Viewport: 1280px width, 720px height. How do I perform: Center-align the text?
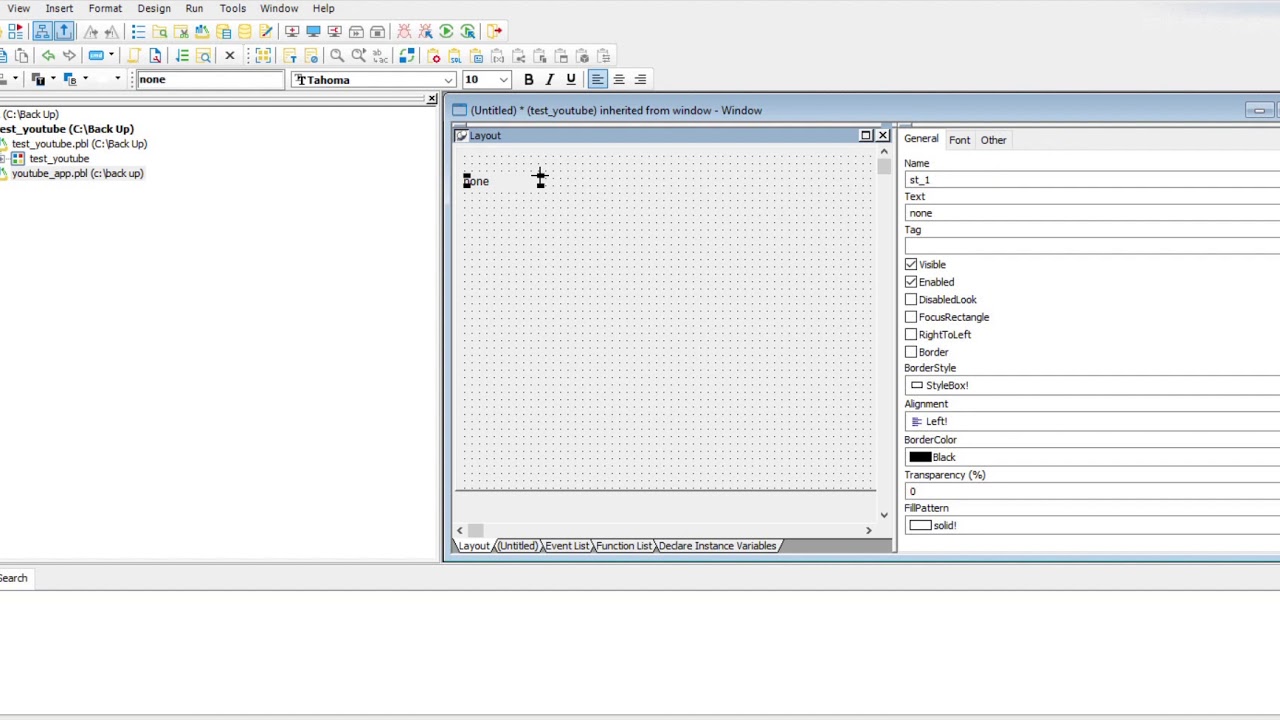(x=618, y=80)
